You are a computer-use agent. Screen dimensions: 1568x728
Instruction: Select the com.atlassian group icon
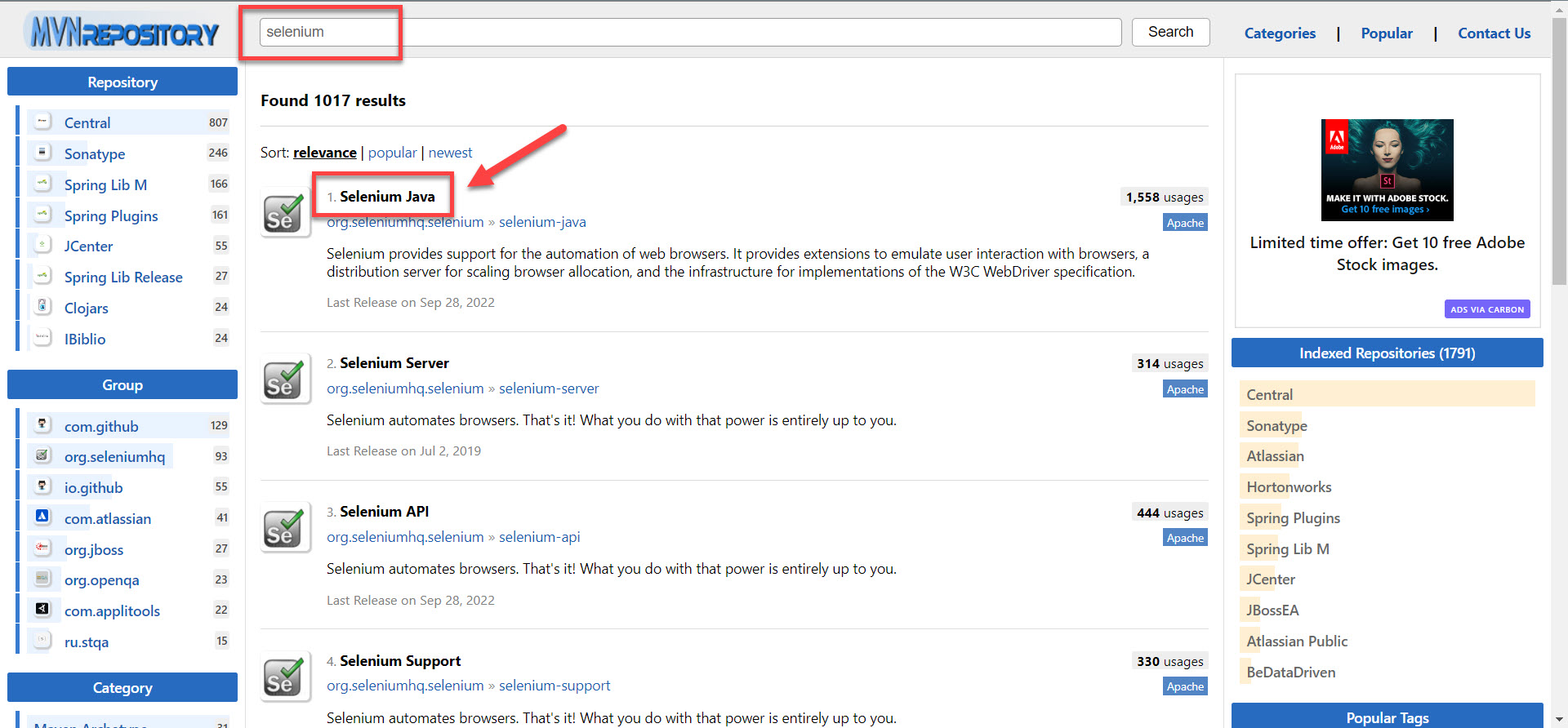(42, 517)
